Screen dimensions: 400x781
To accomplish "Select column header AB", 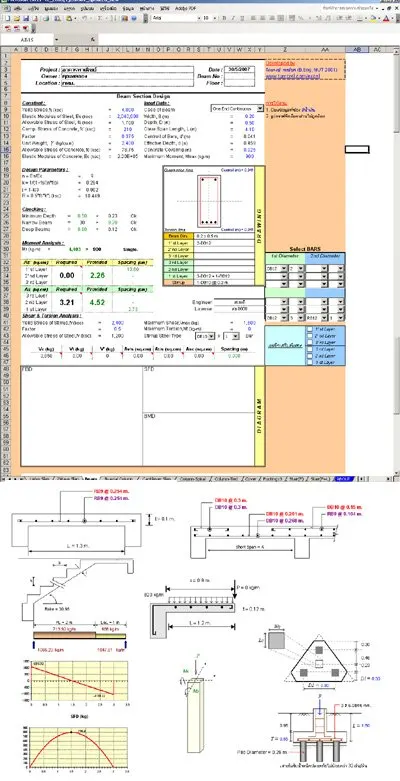I will [357, 50].
